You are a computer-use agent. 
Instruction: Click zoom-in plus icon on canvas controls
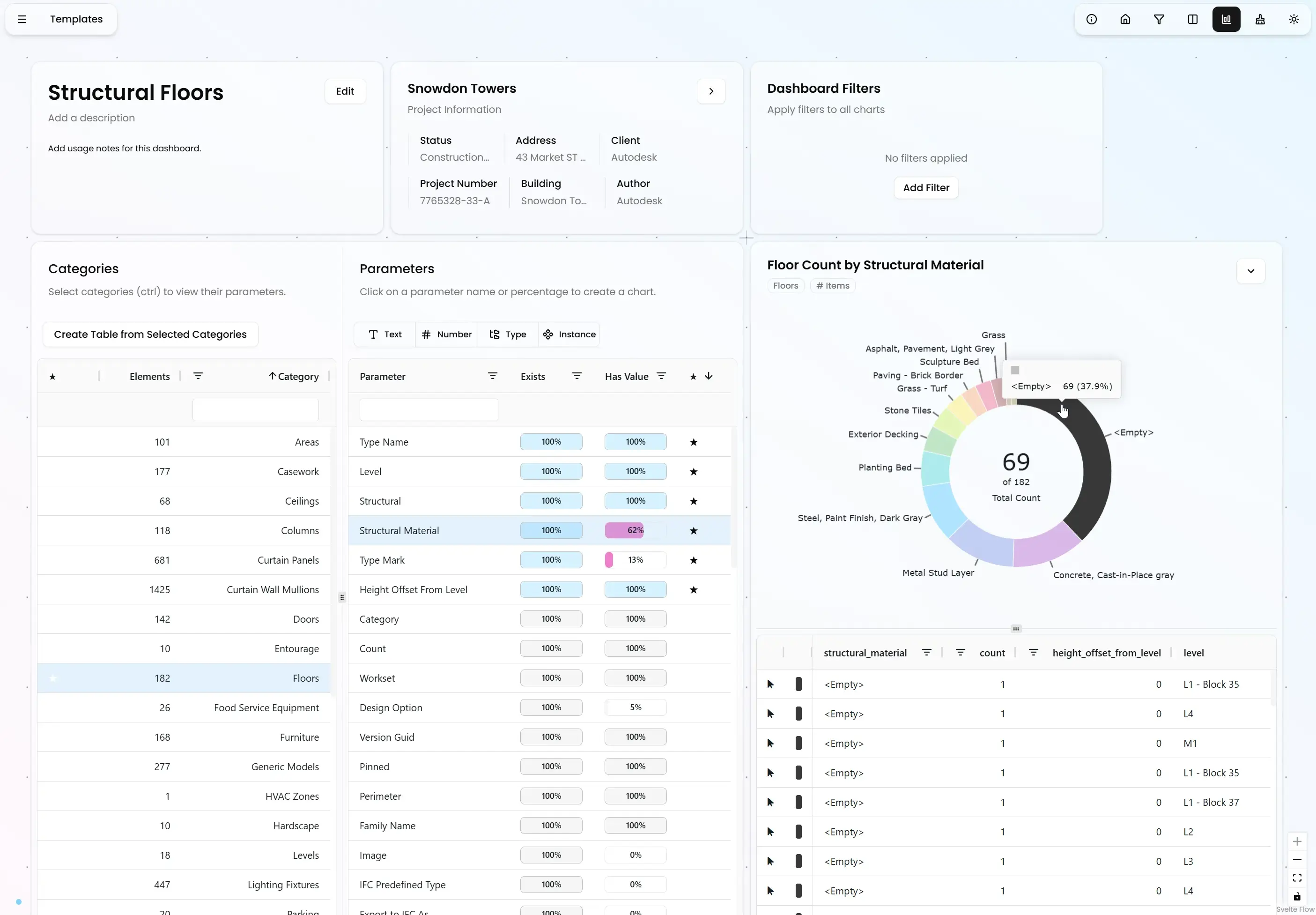(1297, 841)
